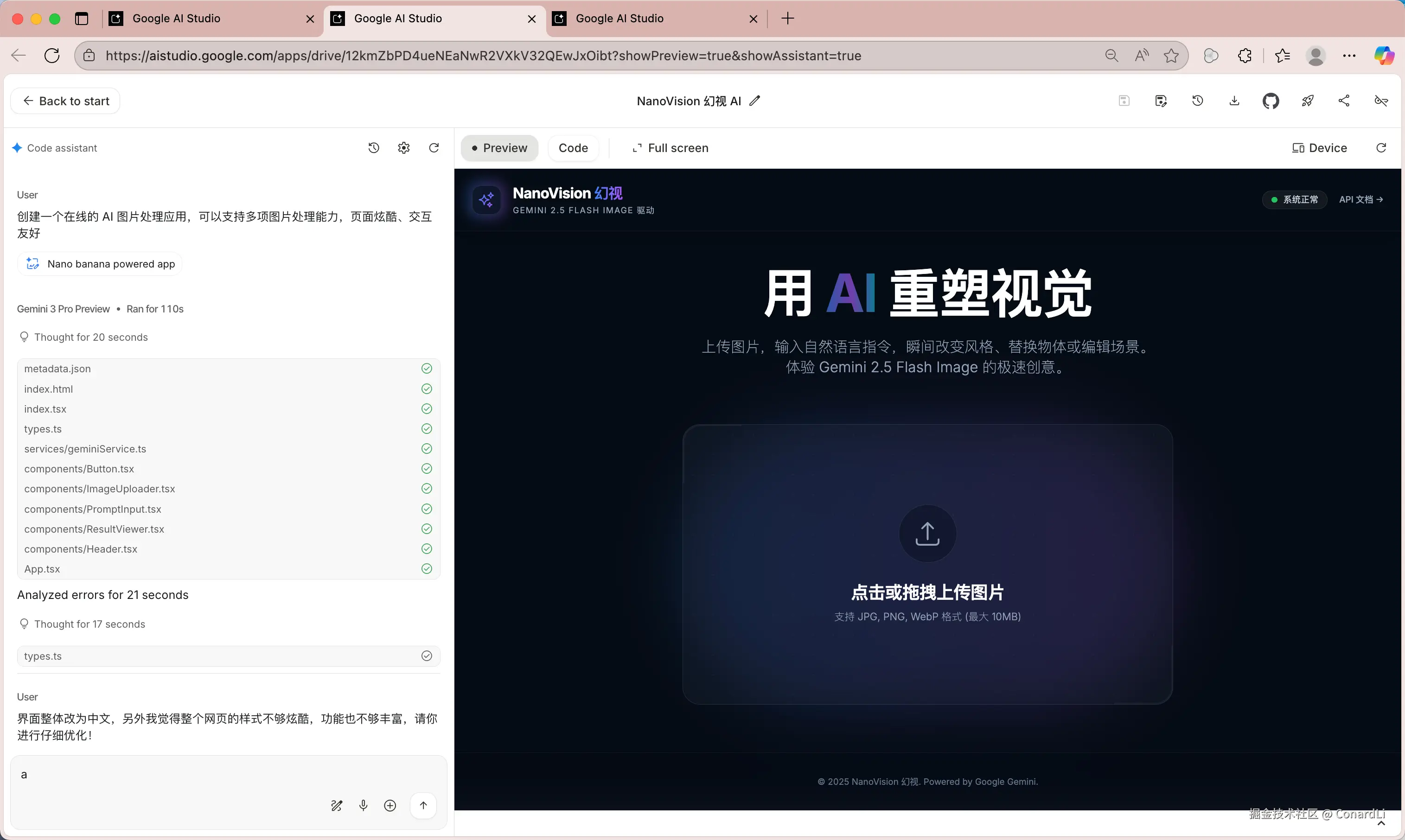Image resolution: width=1405 pixels, height=840 pixels.
Task: Click the plus-circle attach icon in prompt box
Action: (x=390, y=805)
